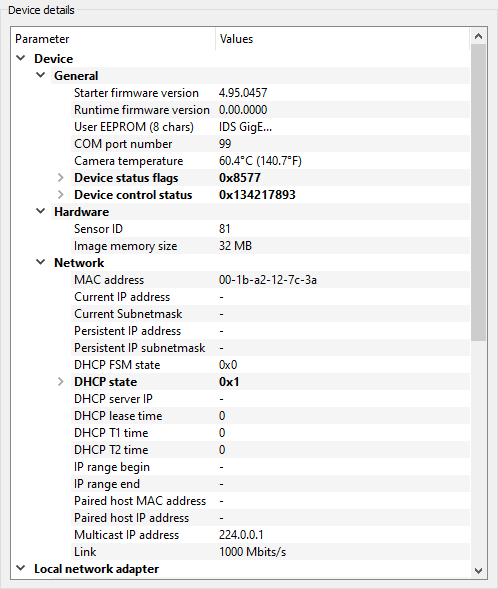This screenshot has width=498, height=589.
Task: Expand Device control status row
Action: click(60, 195)
